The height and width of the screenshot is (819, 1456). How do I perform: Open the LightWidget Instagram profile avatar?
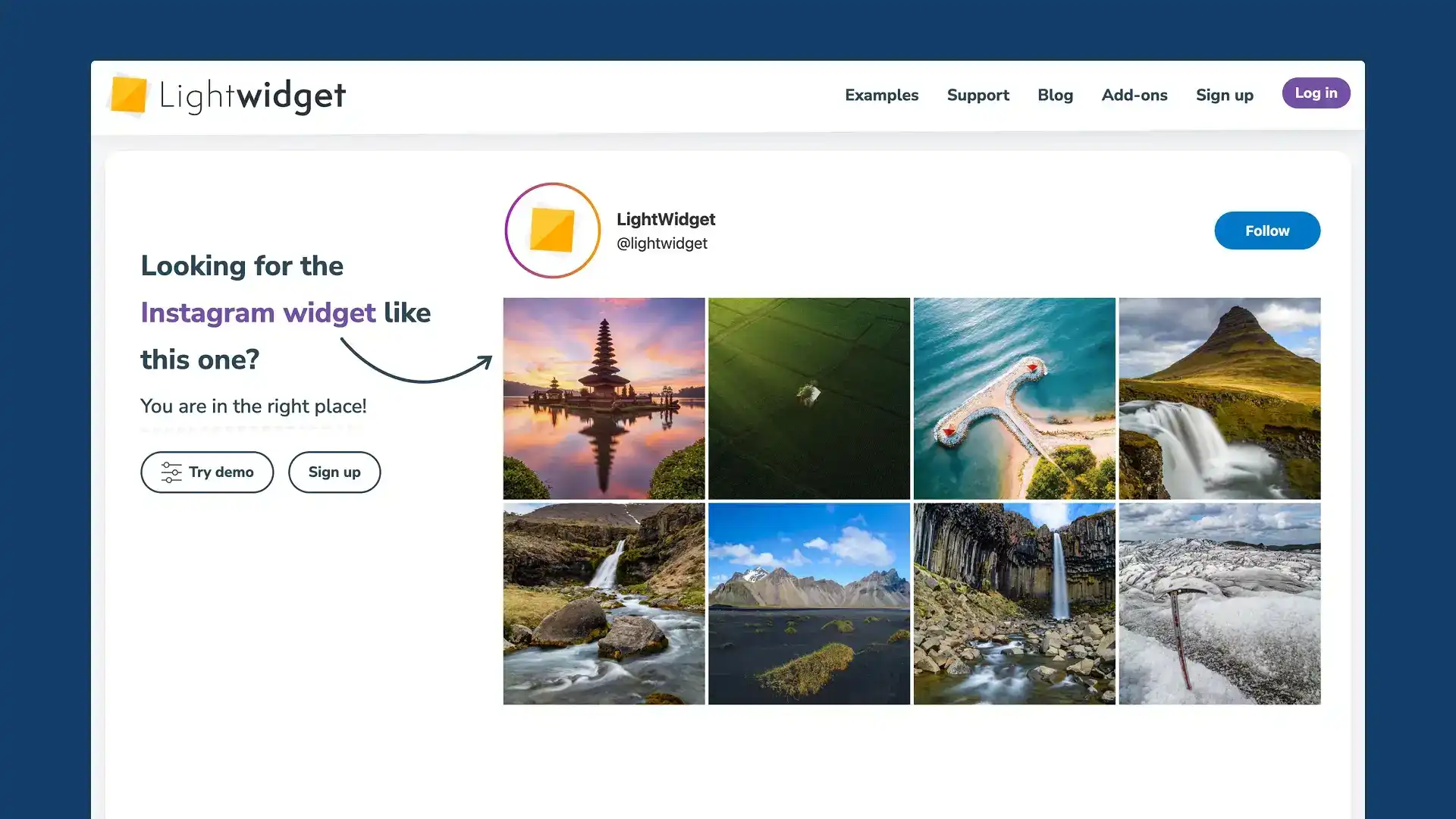[x=553, y=230]
